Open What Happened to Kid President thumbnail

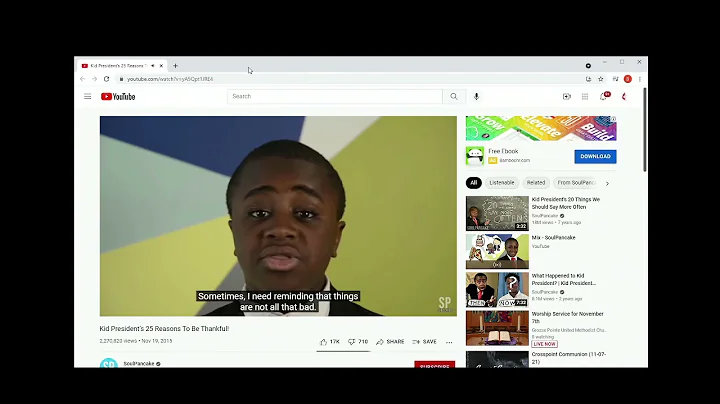[x=497, y=290]
